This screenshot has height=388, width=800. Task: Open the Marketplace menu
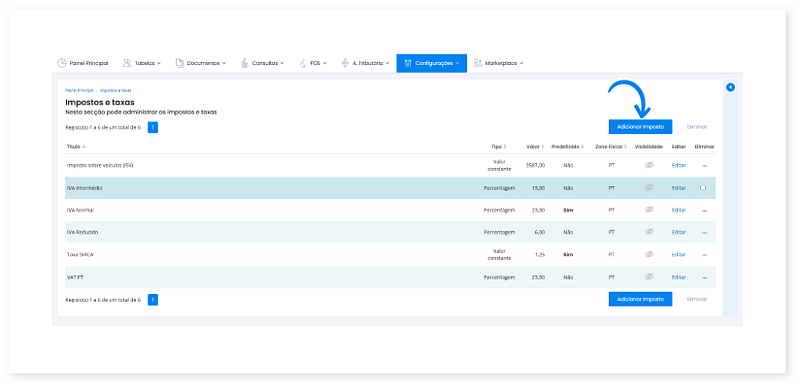pyautogui.click(x=498, y=63)
